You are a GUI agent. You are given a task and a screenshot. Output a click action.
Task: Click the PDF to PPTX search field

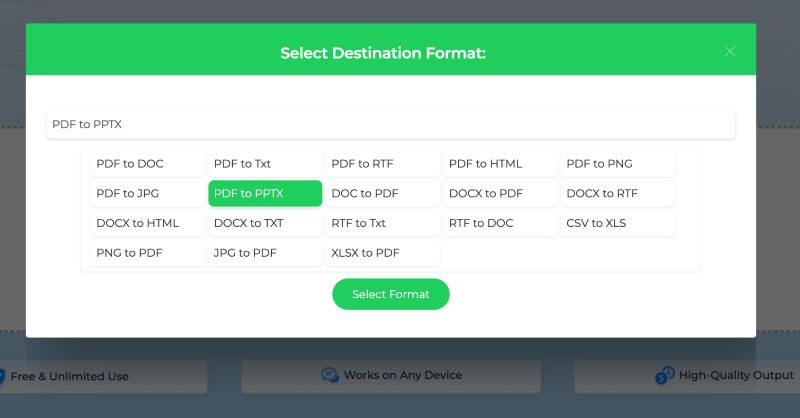pos(391,125)
